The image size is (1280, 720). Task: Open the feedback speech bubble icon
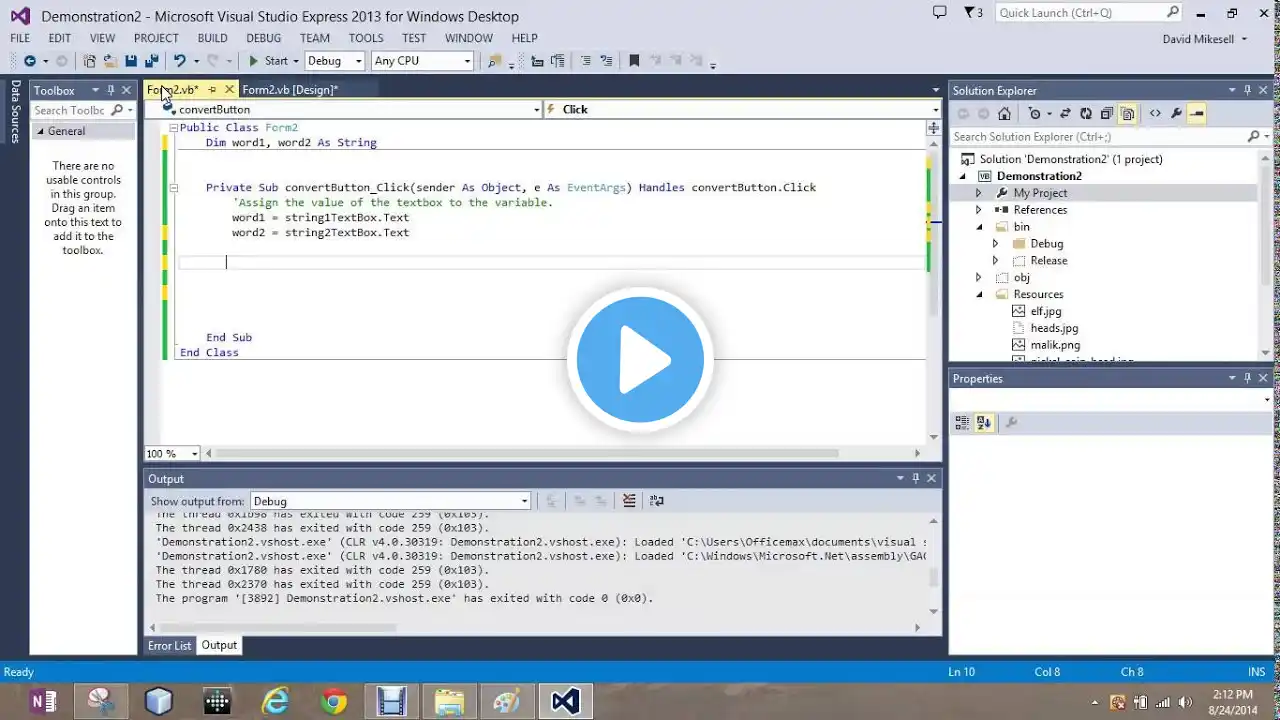pos(939,13)
